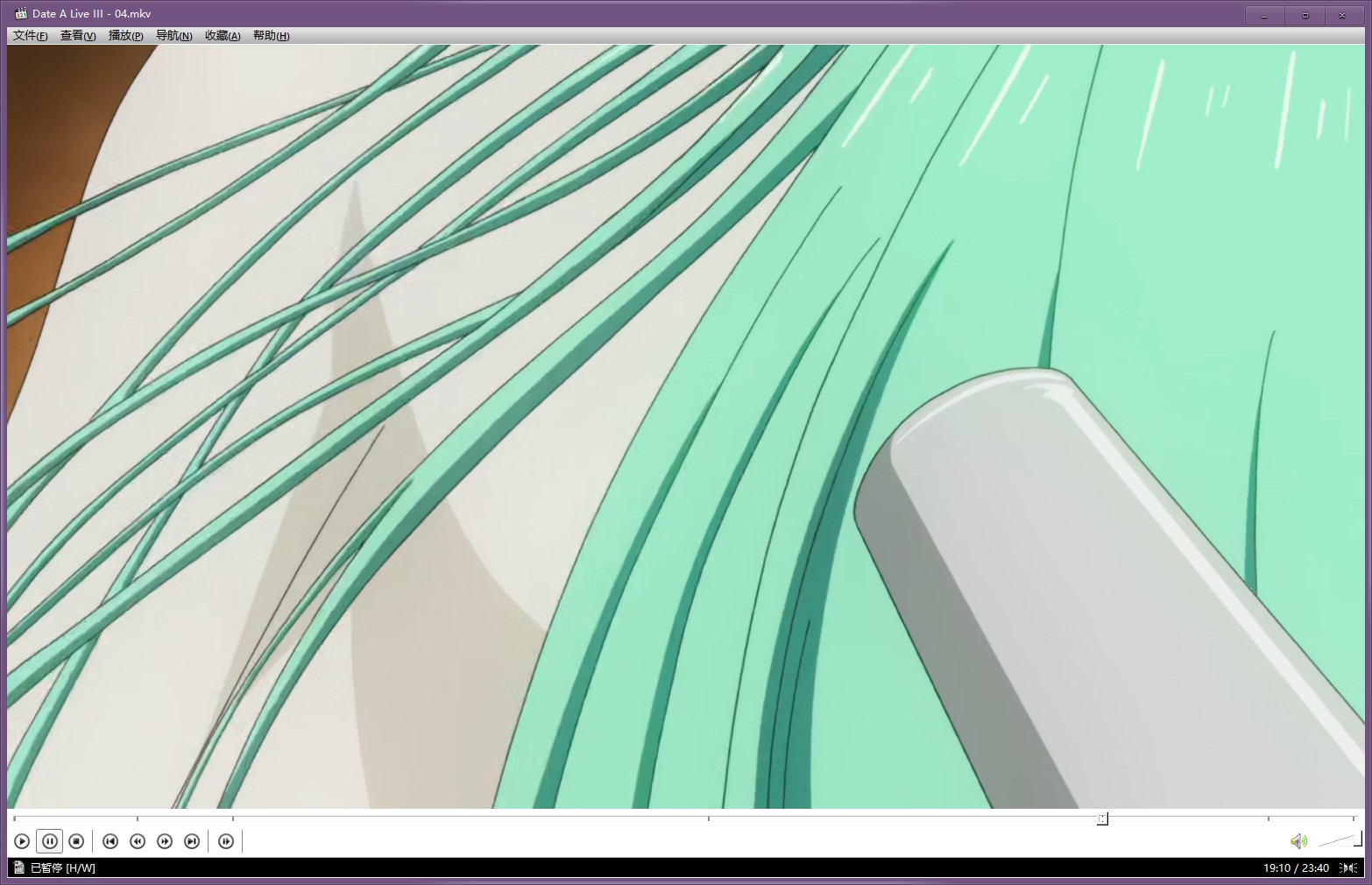Skip to the previous file
The height and width of the screenshot is (885, 1372).
point(110,841)
